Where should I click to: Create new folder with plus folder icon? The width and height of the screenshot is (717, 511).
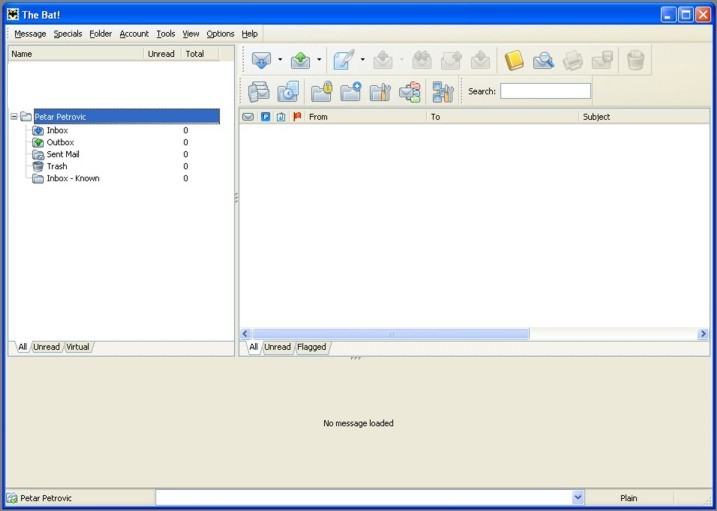click(351, 91)
